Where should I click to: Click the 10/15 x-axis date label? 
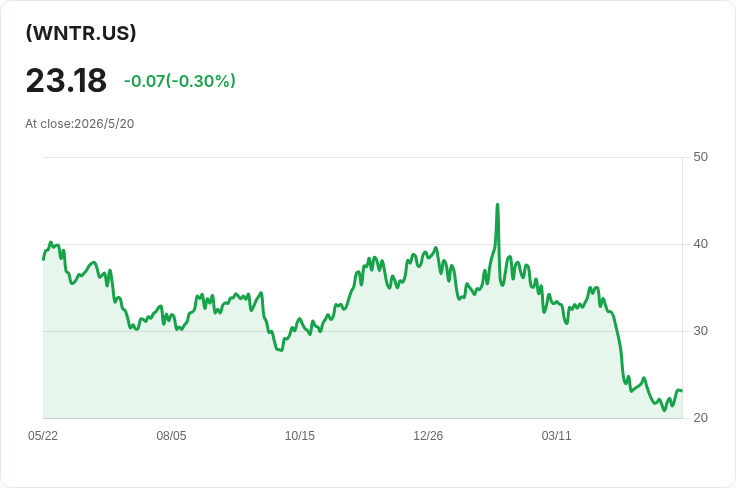300,436
